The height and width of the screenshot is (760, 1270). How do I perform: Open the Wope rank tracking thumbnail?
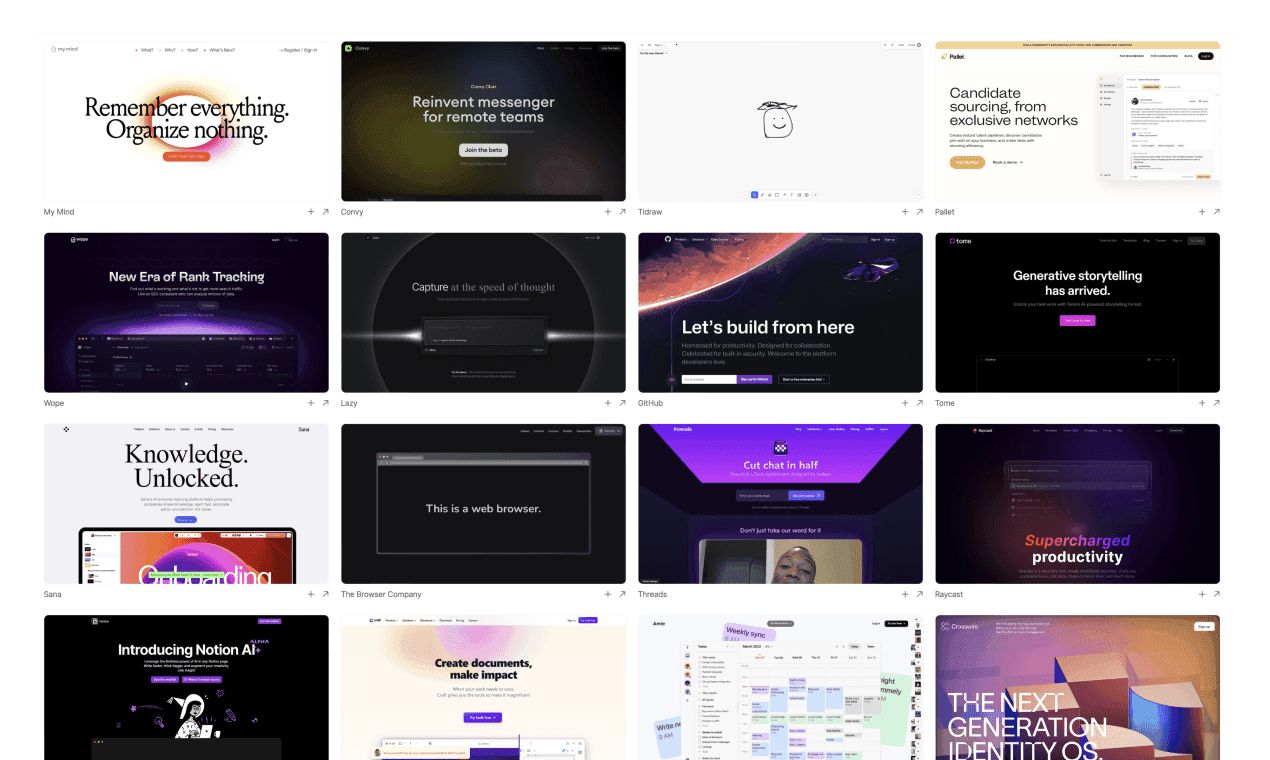coord(186,312)
